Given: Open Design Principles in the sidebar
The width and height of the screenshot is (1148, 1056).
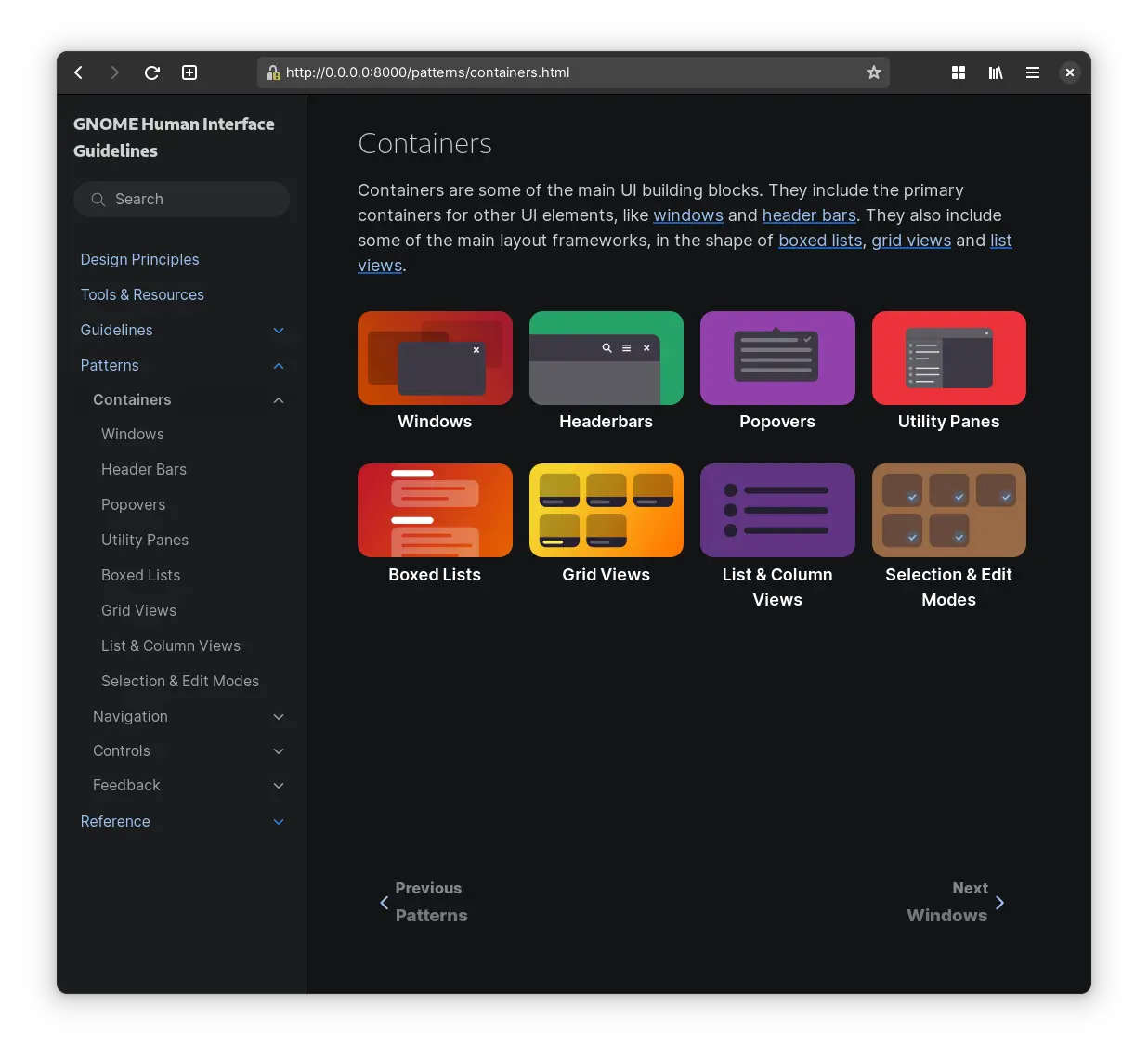Looking at the screenshot, I should (139, 259).
